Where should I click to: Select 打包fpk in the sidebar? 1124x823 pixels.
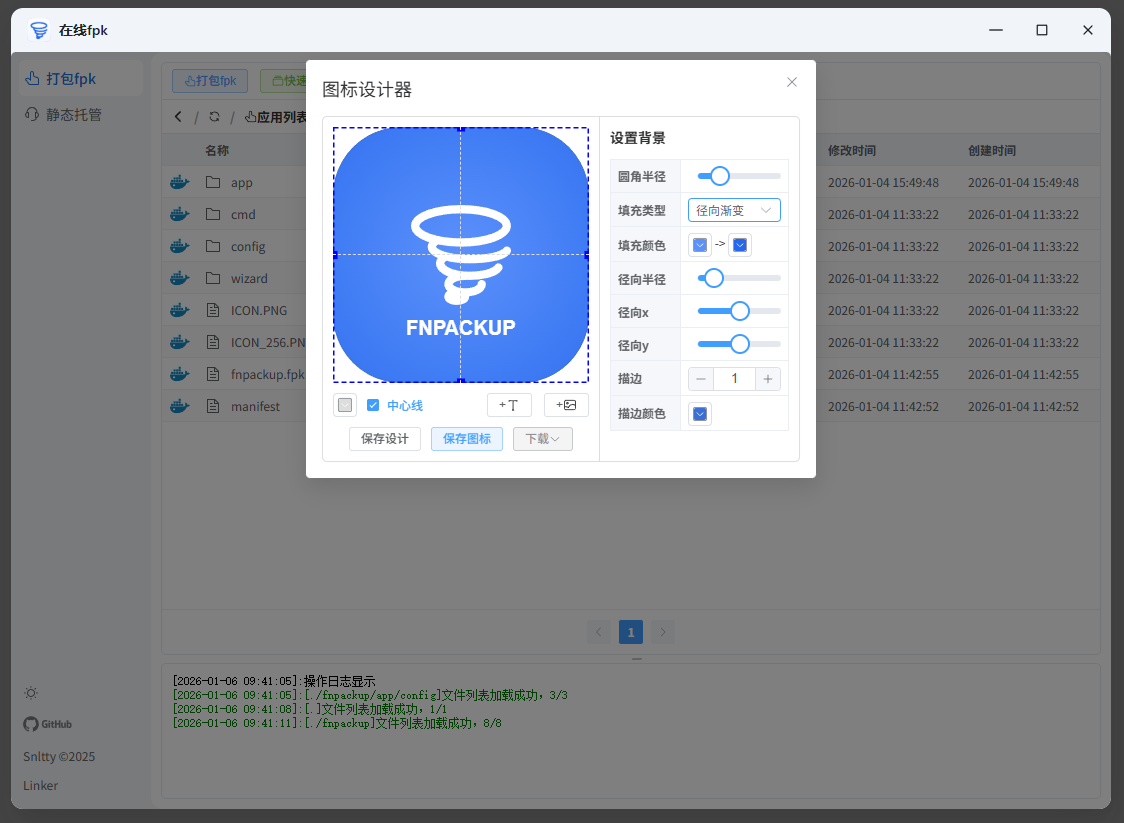70,79
